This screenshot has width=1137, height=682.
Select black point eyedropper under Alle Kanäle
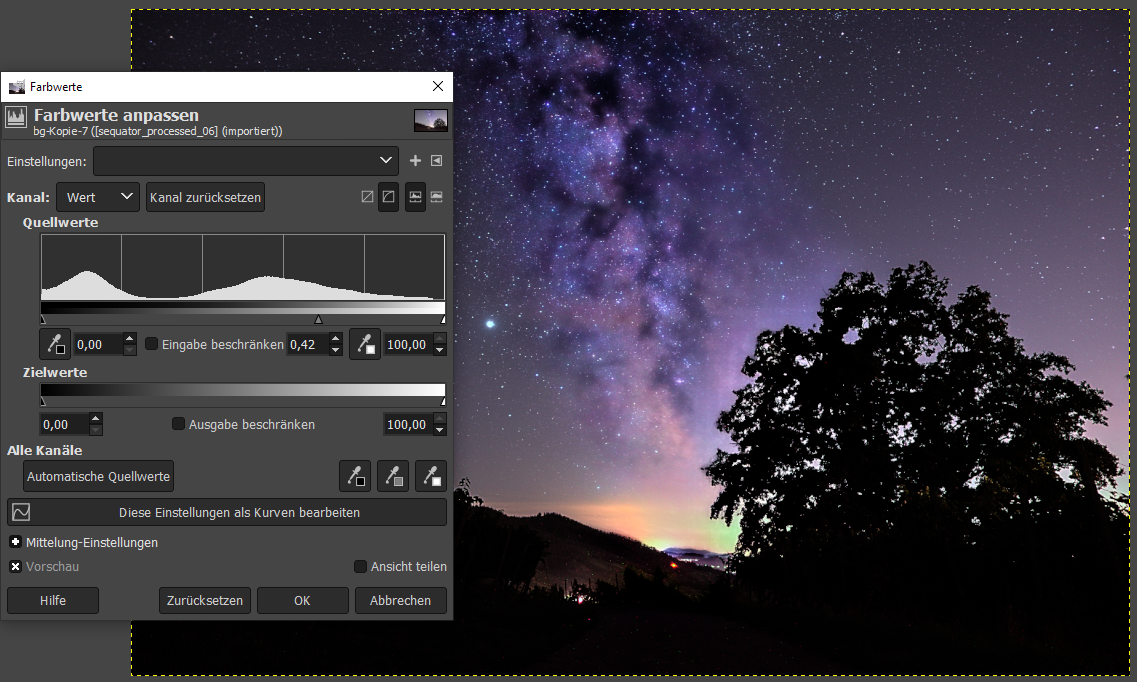pyautogui.click(x=355, y=476)
